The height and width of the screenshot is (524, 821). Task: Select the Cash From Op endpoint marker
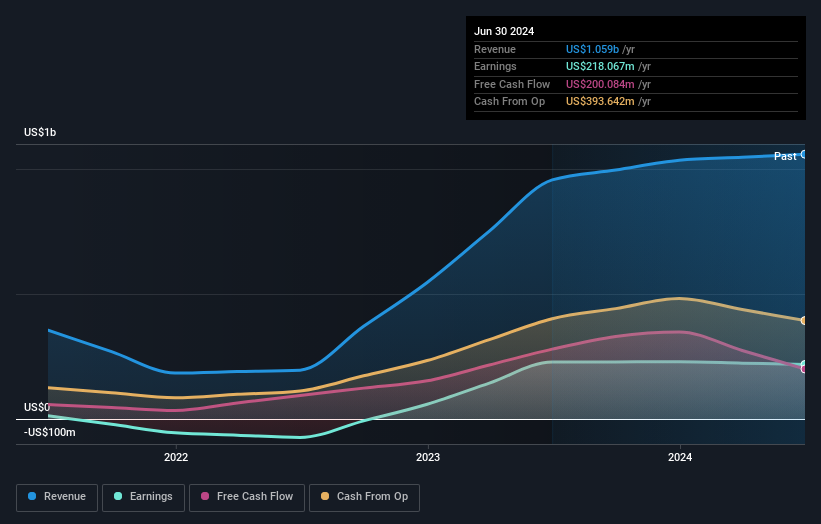point(804,320)
